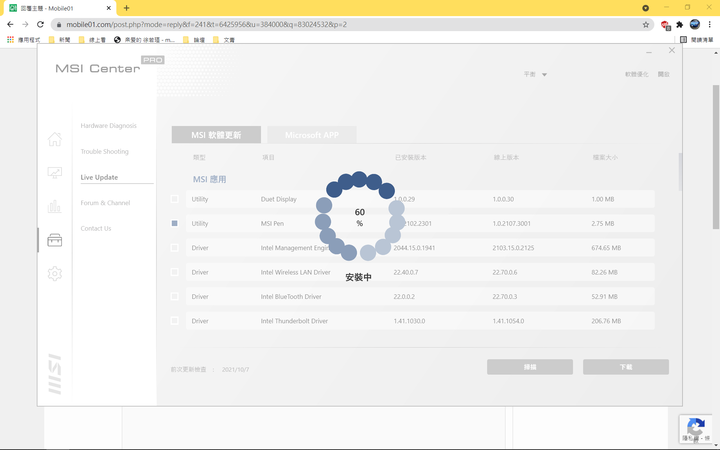Switch to the Microsoft APP tab
The image size is (720, 450).
312,135
